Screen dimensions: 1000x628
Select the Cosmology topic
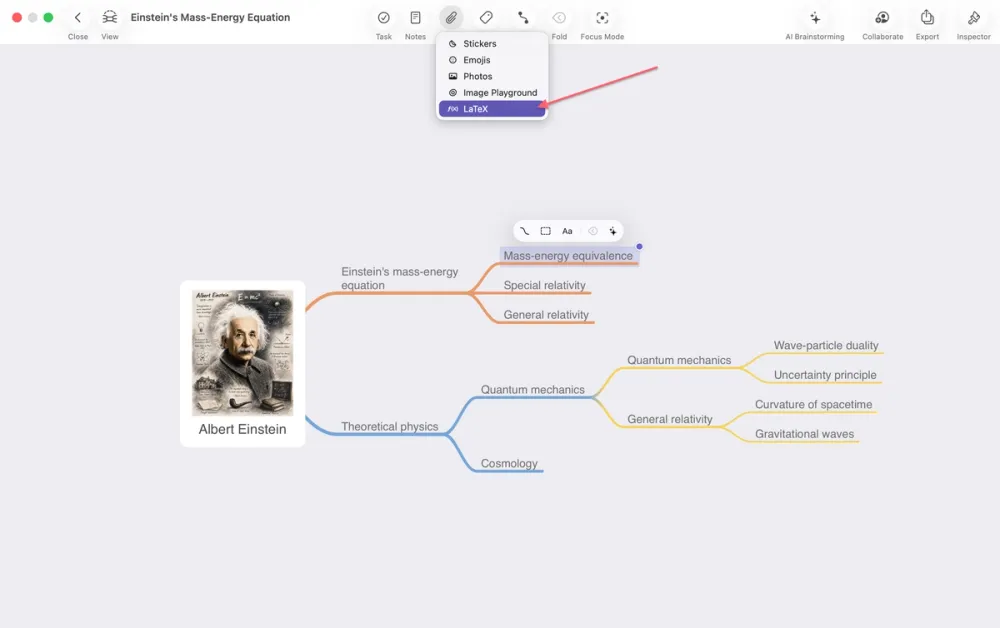(509, 464)
